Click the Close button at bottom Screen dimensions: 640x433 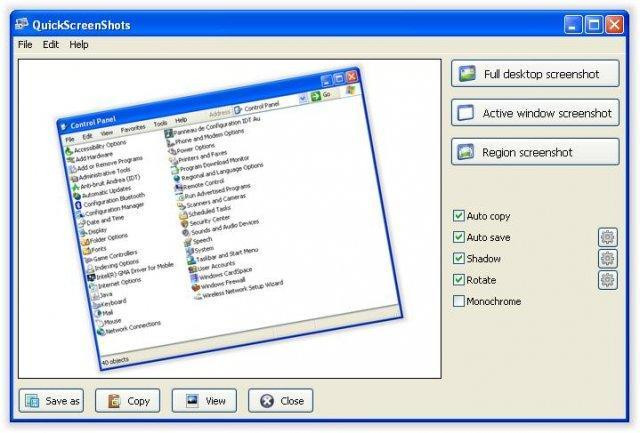[281, 401]
